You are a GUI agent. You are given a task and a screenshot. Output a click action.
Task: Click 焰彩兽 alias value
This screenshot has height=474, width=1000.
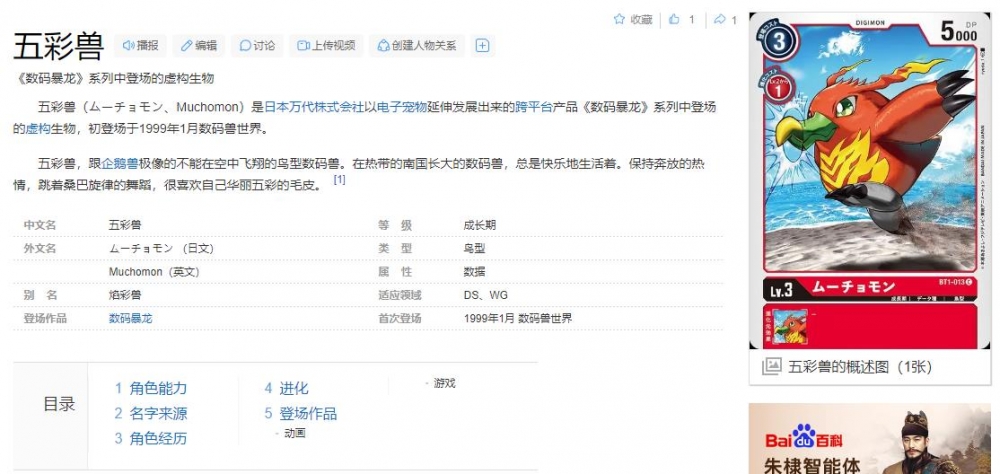click(x=125, y=295)
